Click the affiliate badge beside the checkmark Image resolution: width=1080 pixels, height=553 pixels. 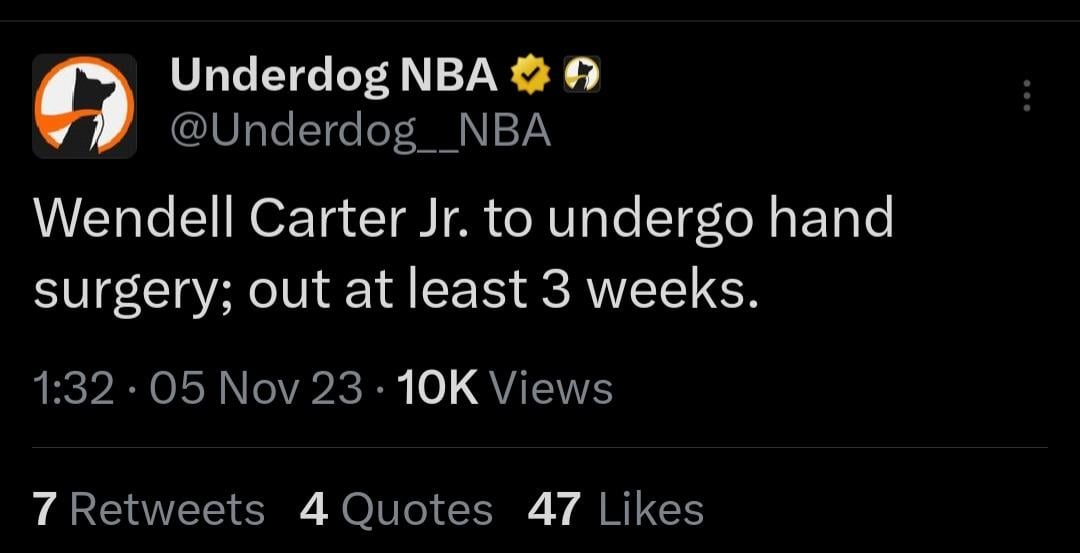click(582, 74)
